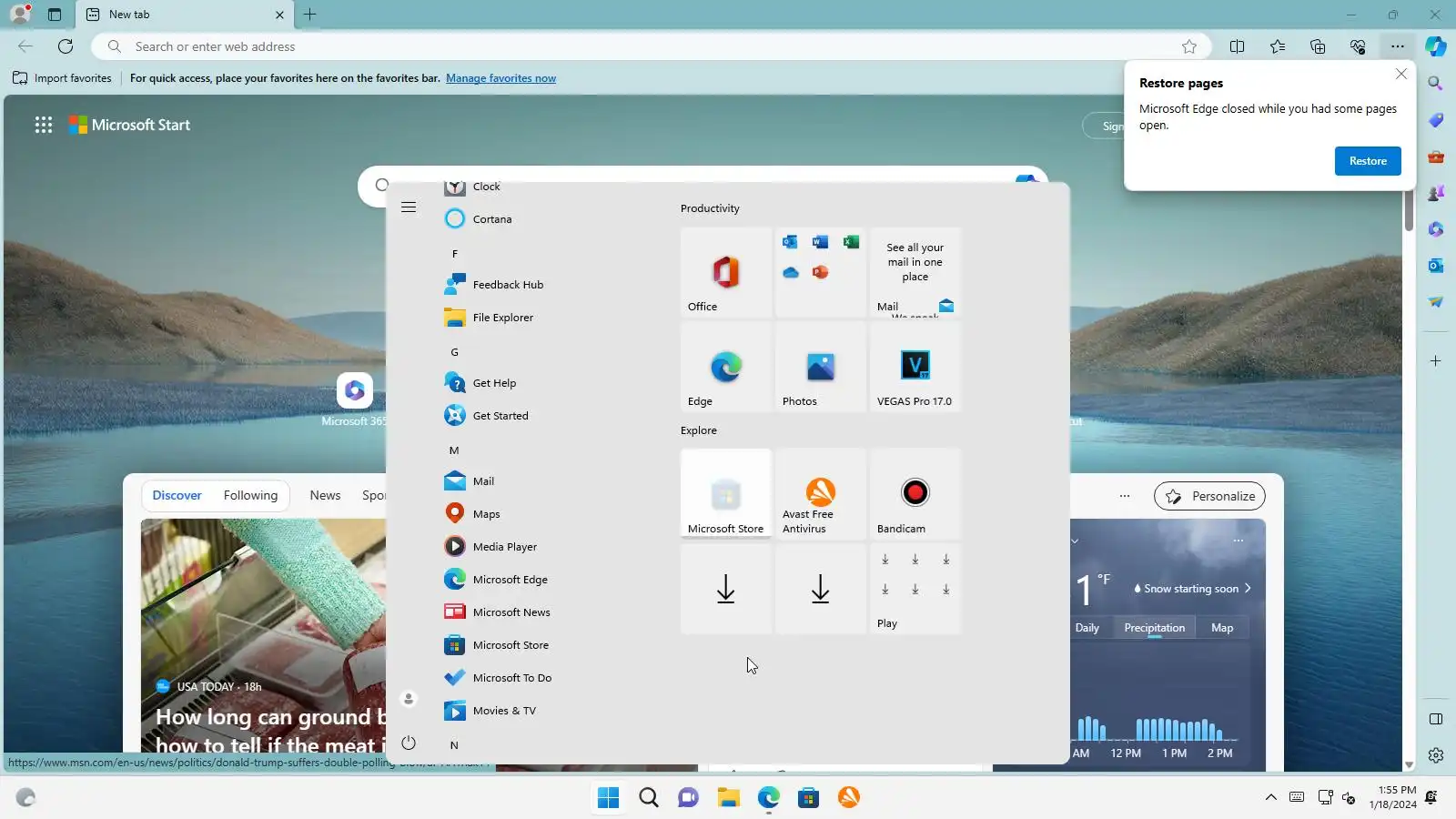This screenshot has height=819, width=1456.
Task: Open the Play folder tile
Action: click(x=915, y=589)
